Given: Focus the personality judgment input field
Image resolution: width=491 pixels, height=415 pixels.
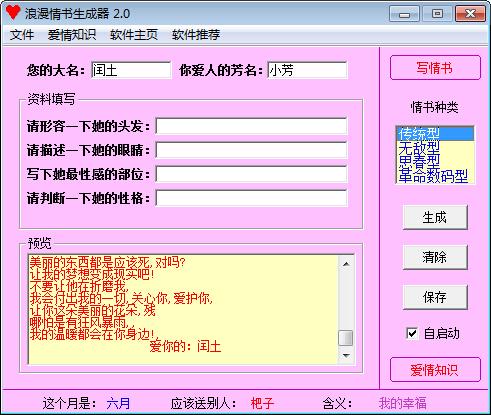Looking at the screenshot, I should pyautogui.click(x=251, y=198).
